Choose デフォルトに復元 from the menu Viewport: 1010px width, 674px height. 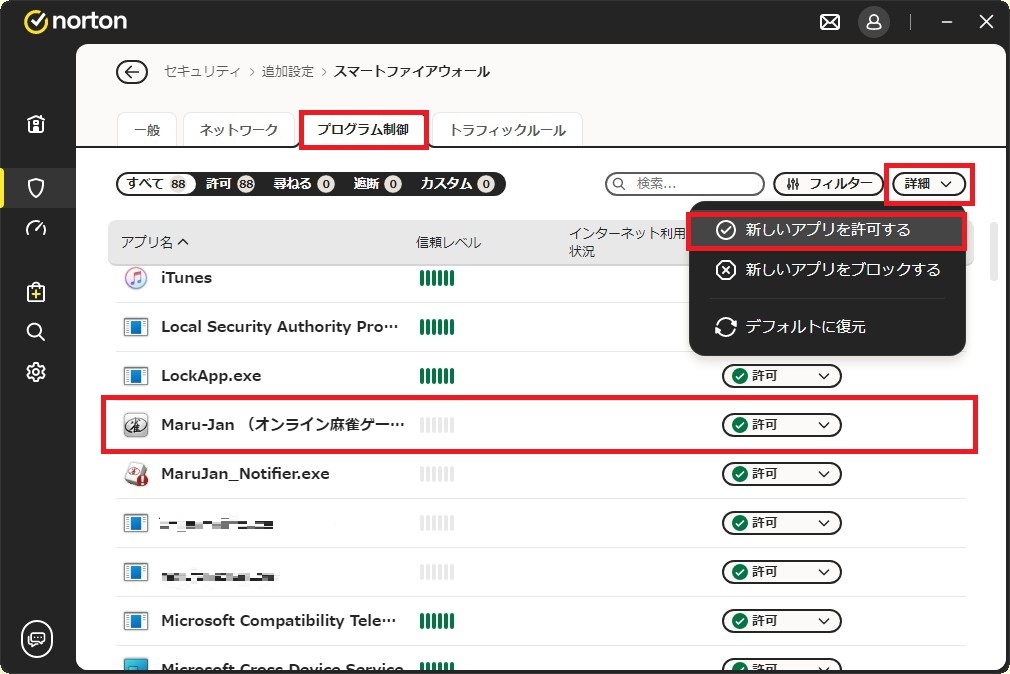[827, 327]
